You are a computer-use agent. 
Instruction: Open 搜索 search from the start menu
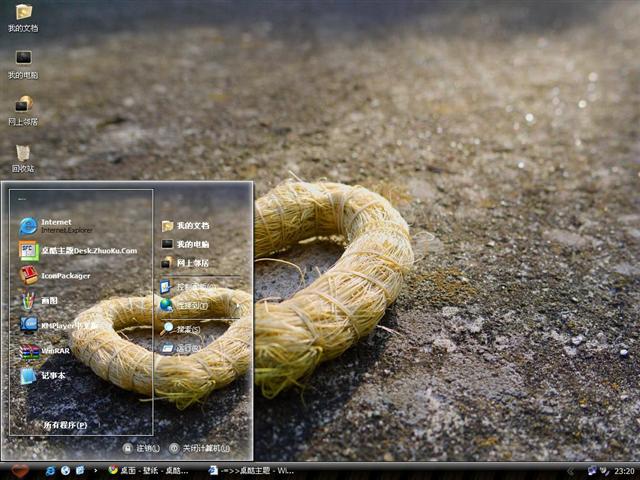182,329
